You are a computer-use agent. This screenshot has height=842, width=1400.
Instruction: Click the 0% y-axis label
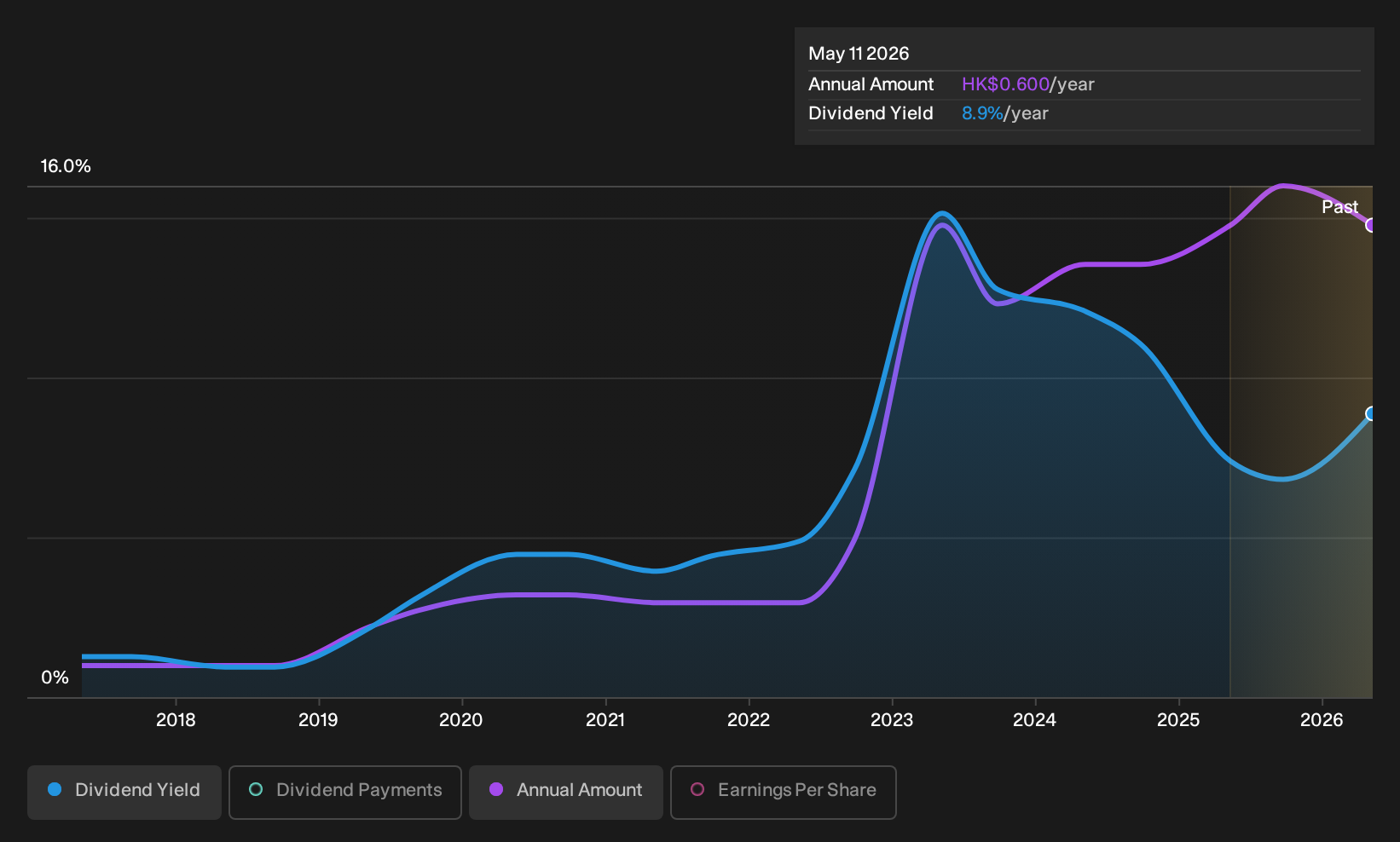pyautogui.click(x=55, y=678)
